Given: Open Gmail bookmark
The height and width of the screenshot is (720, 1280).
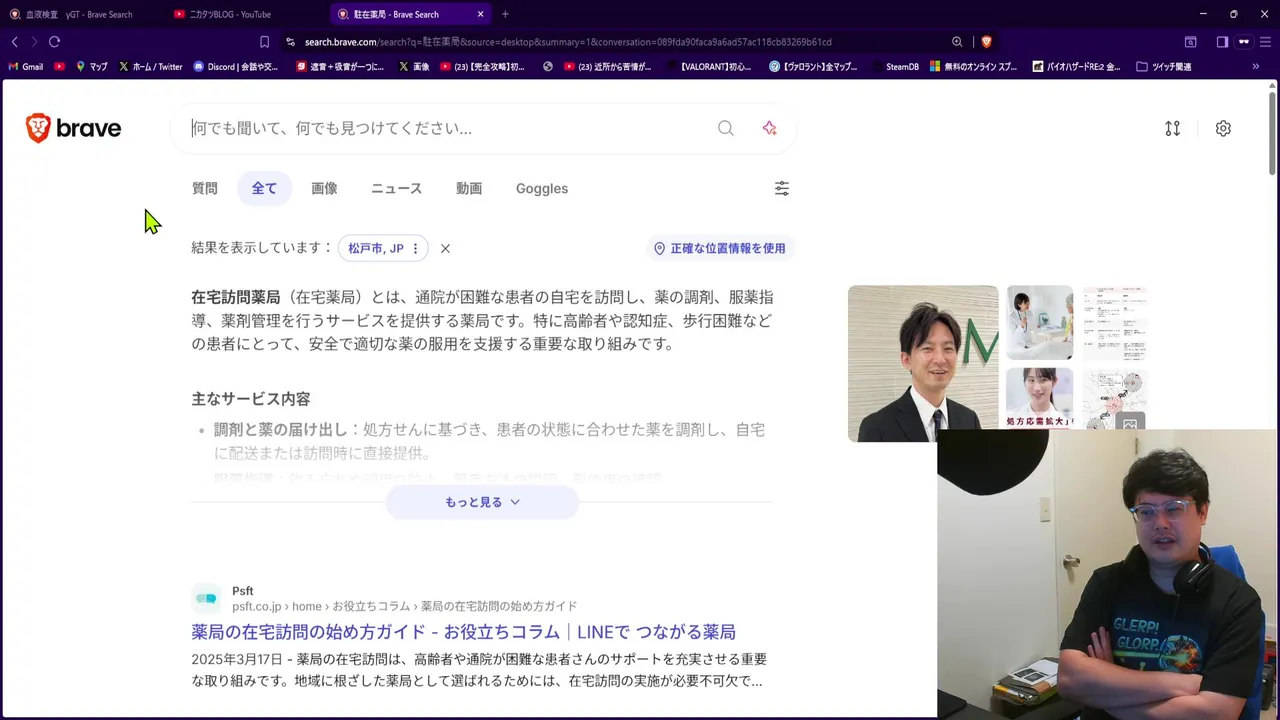Looking at the screenshot, I should pyautogui.click(x=26, y=67).
